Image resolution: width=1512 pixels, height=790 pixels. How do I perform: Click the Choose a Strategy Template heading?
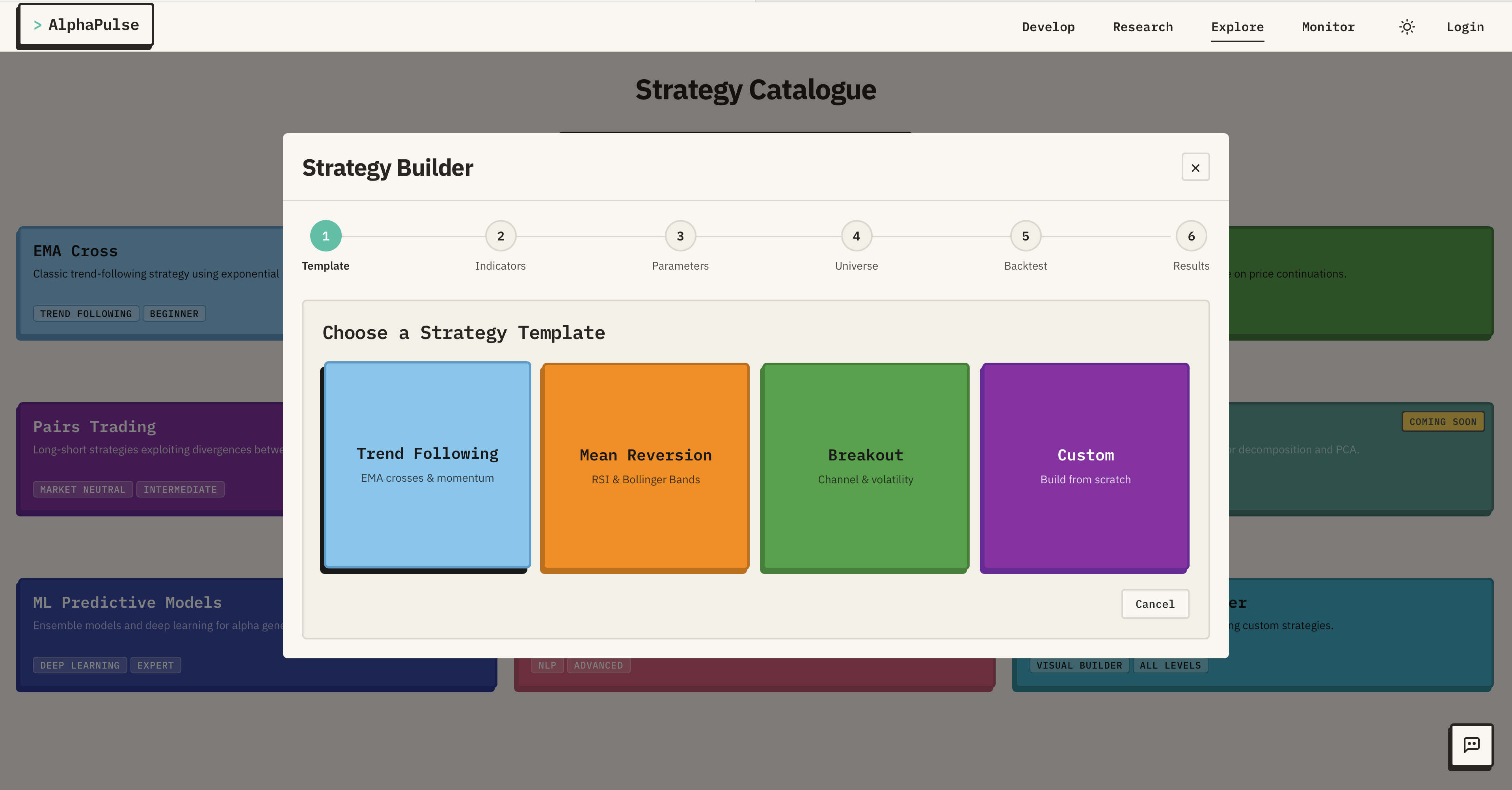463,333
